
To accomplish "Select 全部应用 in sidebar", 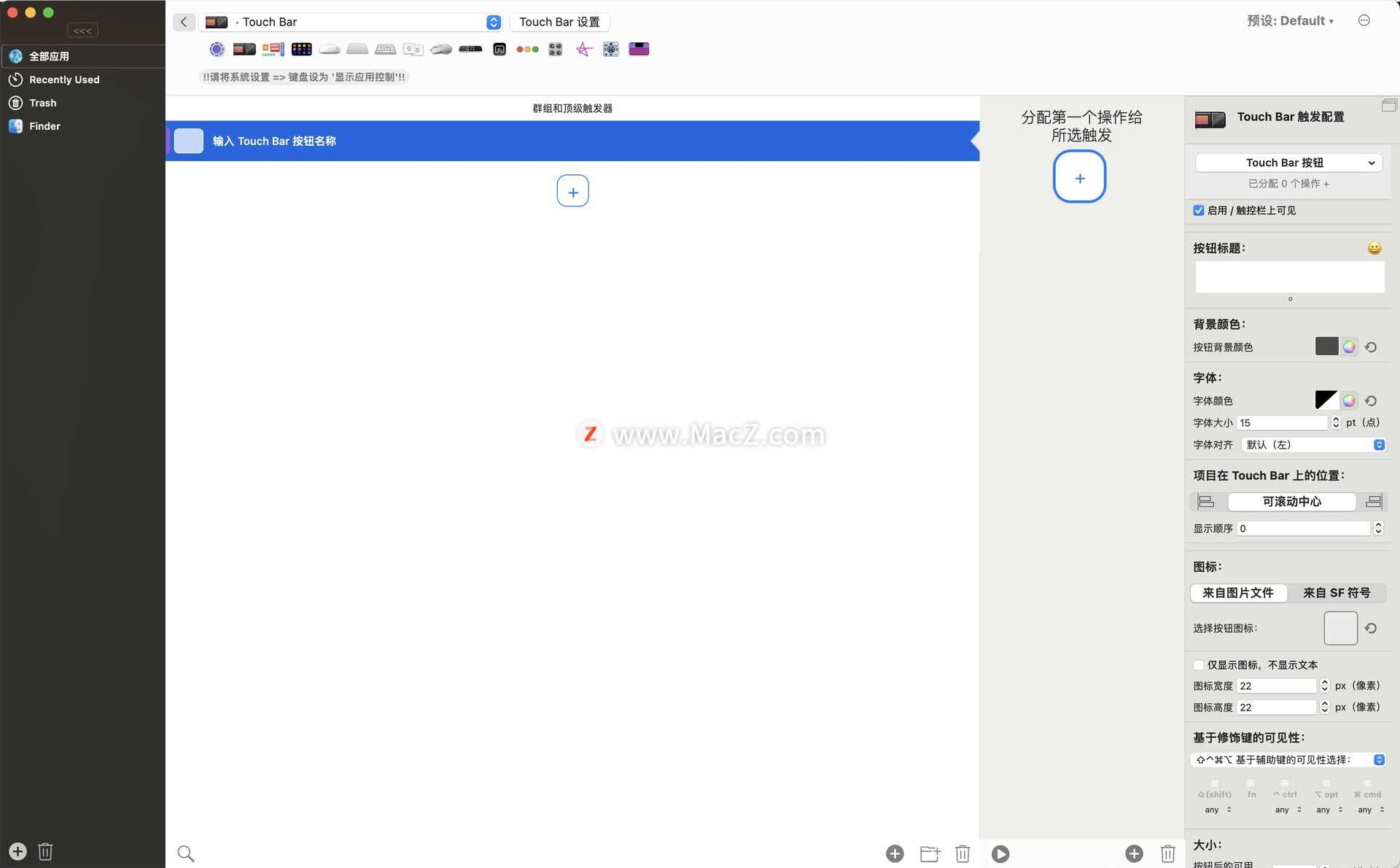I will pos(83,56).
